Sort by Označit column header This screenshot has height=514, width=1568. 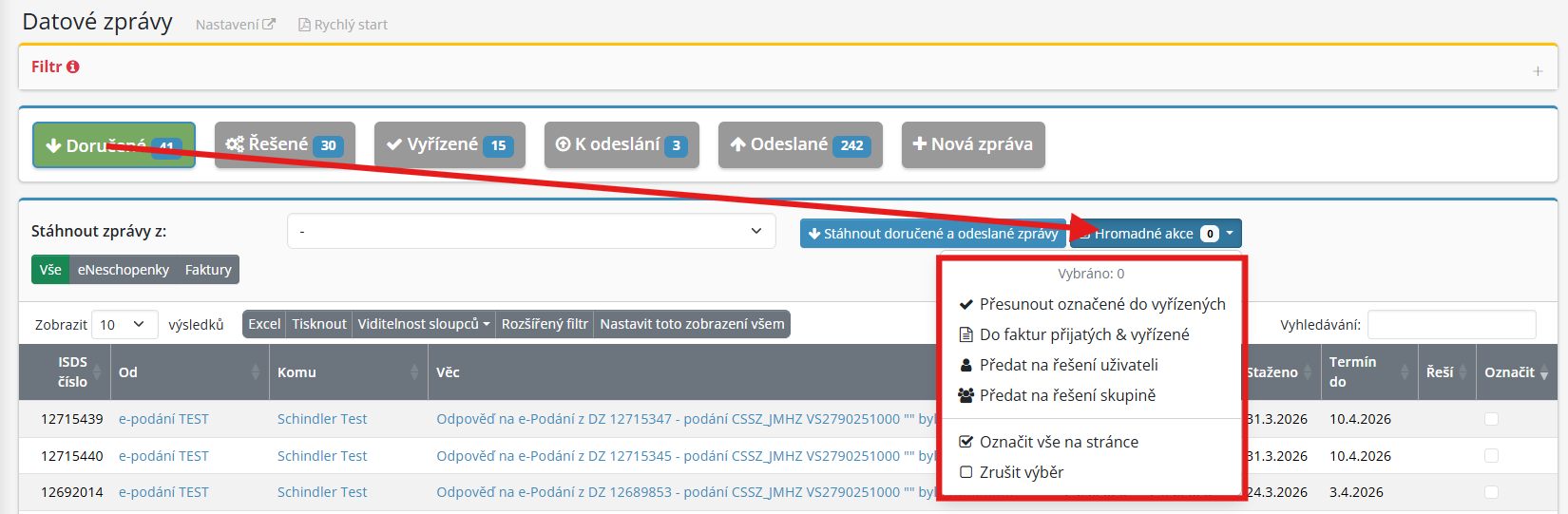coord(1517,371)
